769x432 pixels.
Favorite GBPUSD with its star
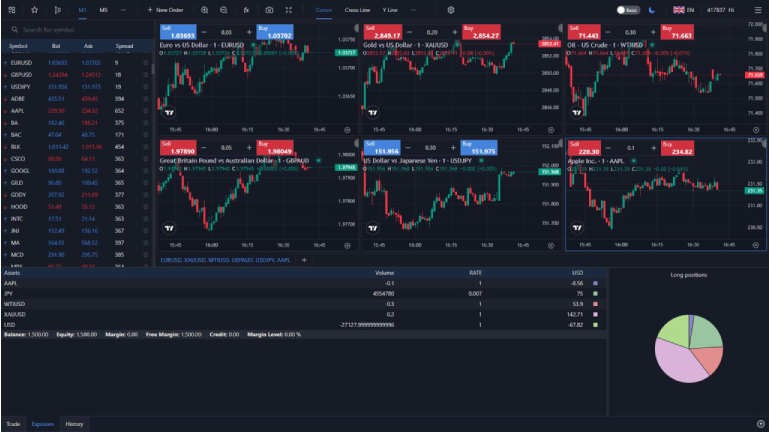click(146, 75)
